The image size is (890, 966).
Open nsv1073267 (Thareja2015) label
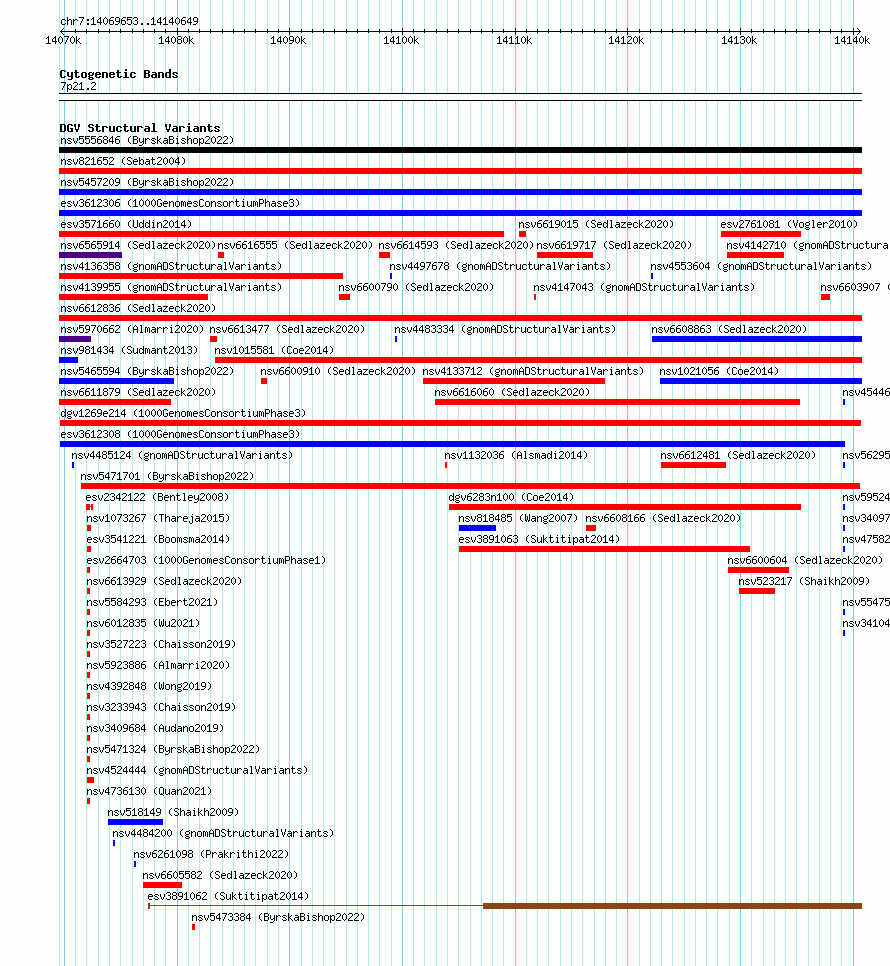(158, 518)
